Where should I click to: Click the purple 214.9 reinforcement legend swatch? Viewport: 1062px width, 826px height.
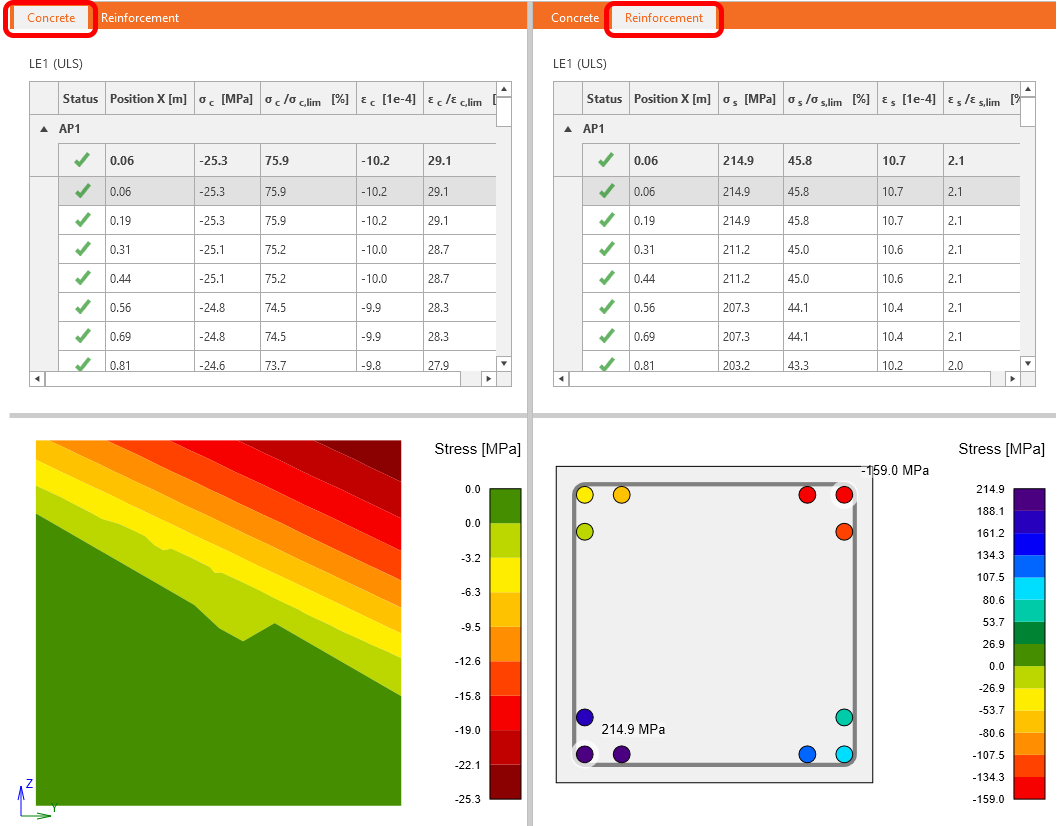click(1030, 500)
